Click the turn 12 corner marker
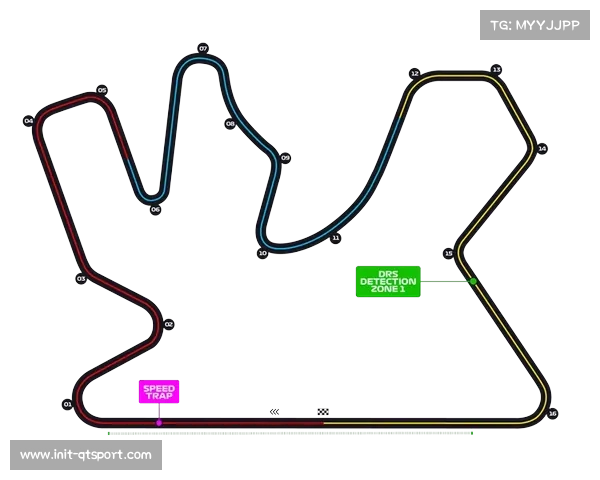This screenshot has height=480, width=600. pyautogui.click(x=414, y=73)
